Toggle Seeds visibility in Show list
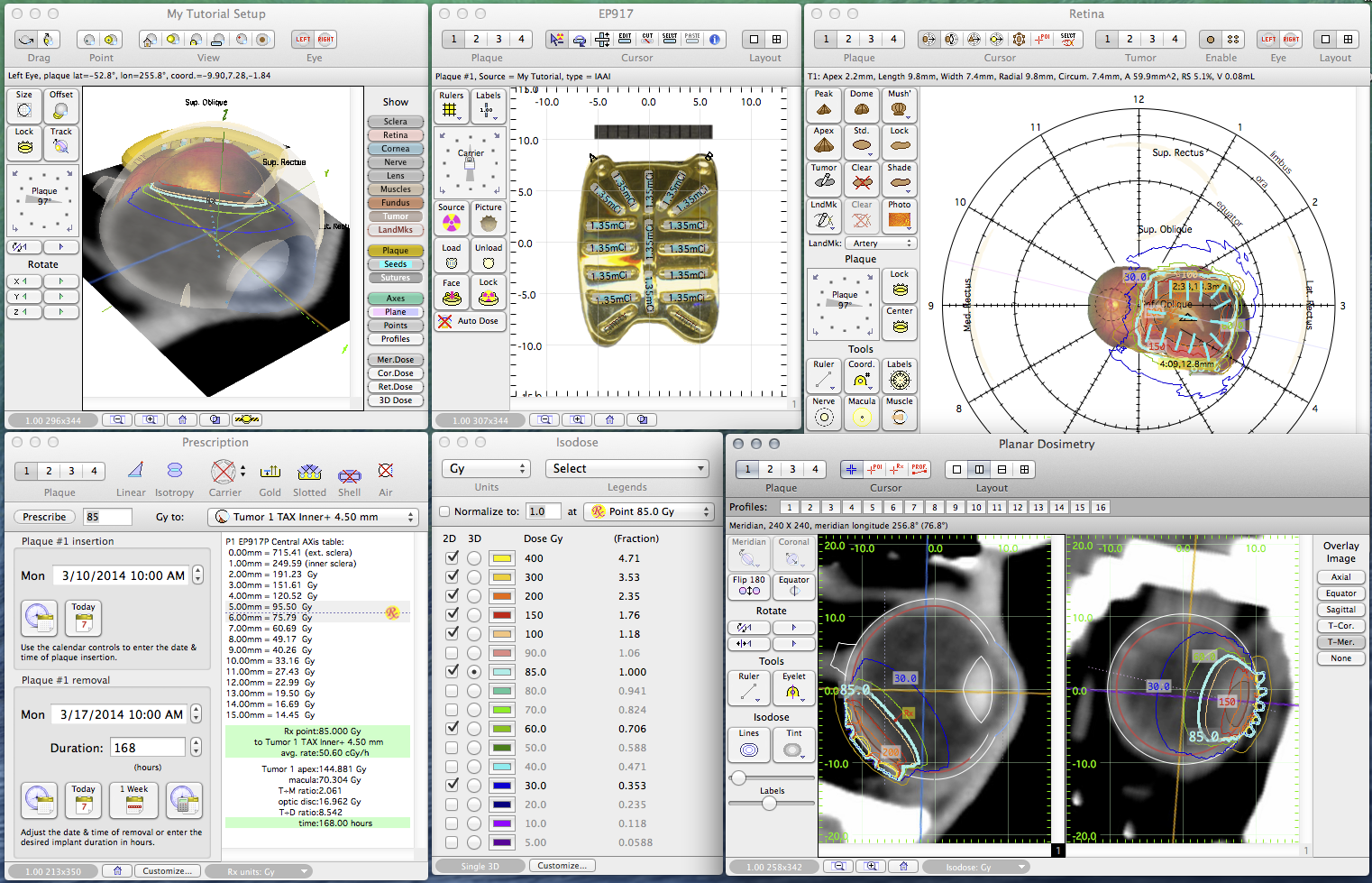The width and height of the screenshot is (1372, 883). [396, 264]
